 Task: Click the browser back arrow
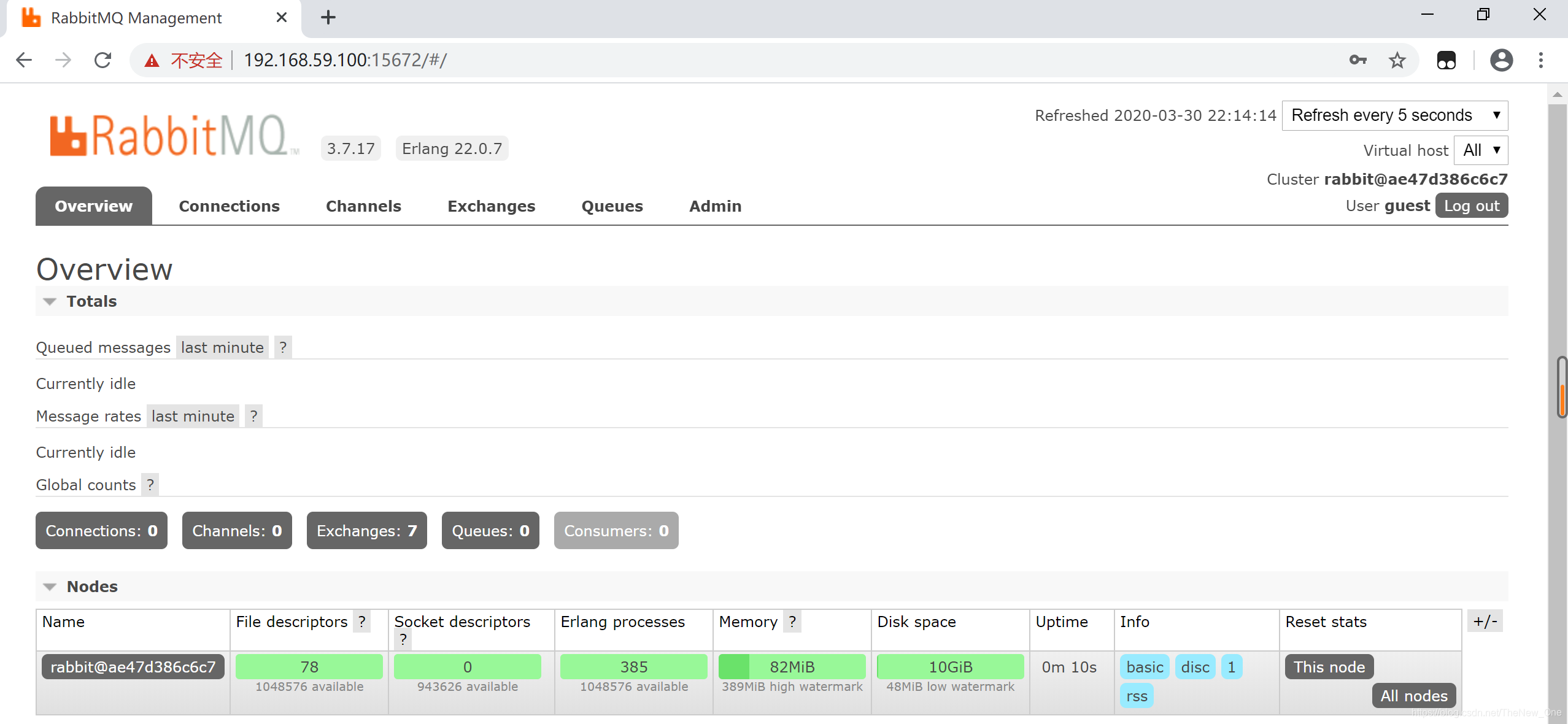[x=24, y=60]
